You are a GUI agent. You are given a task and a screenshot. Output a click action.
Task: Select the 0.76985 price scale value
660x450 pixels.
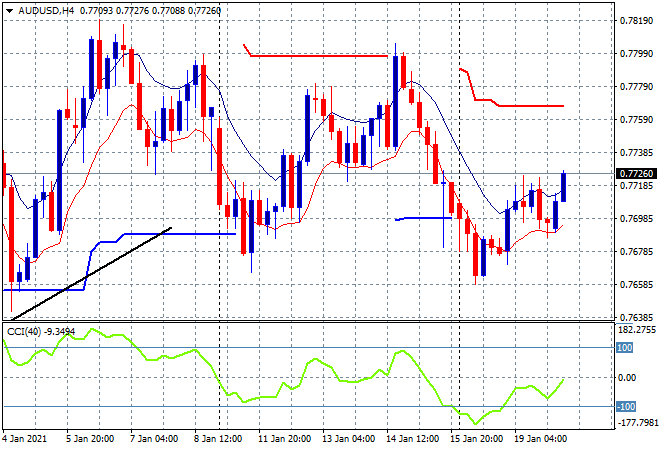tap(637, 218)
